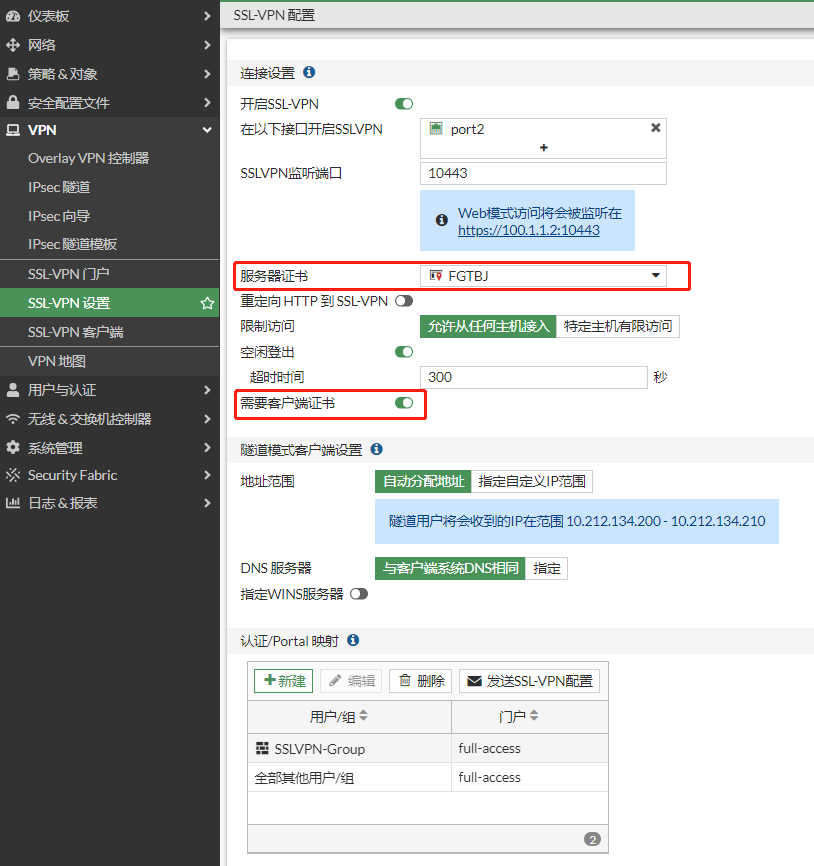Select 指定自定义IP范围 option
The image size is (814, 866).
(532, 482)
